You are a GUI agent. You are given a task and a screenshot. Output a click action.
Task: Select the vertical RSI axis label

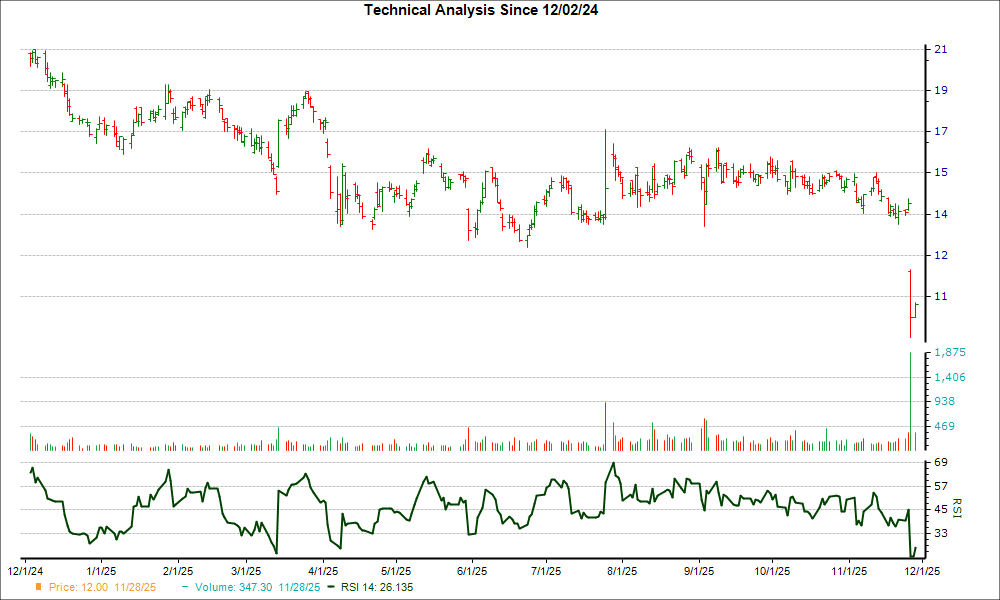point(955,508)
